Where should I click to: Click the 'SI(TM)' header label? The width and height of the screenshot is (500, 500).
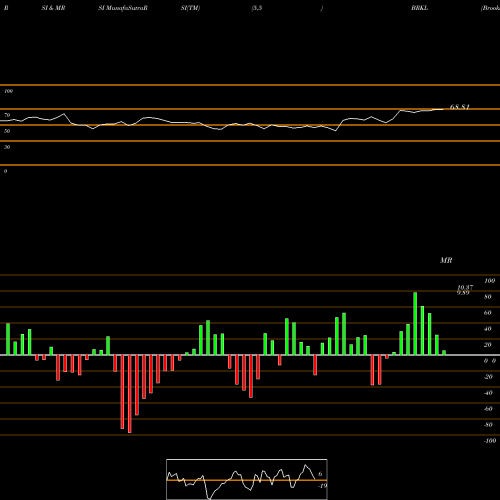(190, 8)
